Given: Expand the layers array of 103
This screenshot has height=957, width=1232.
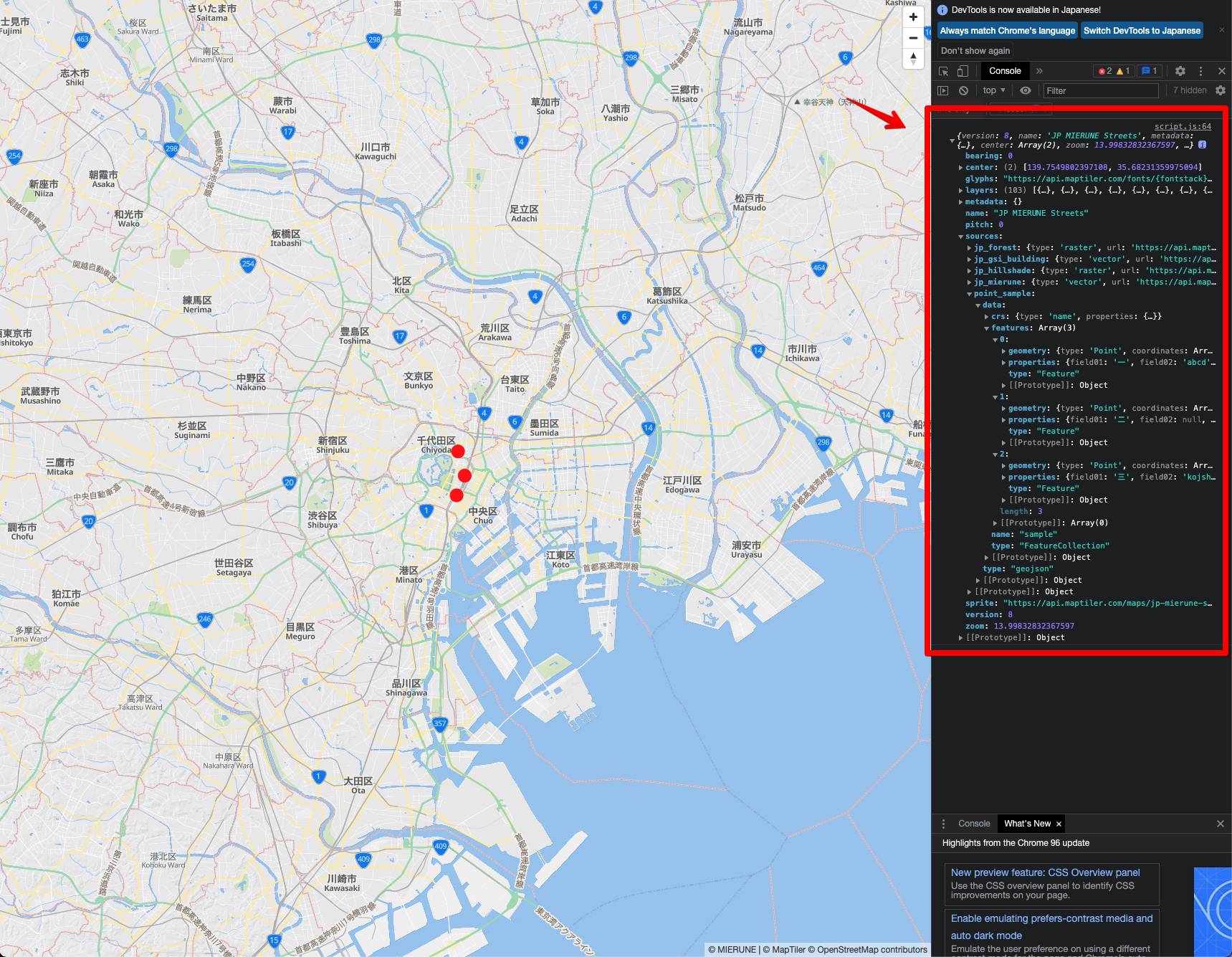Looking at the screenshot, I should coord(960,191).
